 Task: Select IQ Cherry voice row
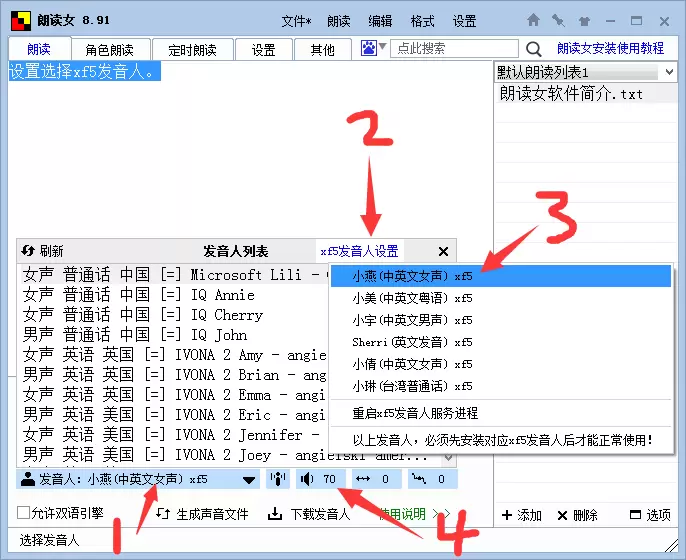click(175, 315)
